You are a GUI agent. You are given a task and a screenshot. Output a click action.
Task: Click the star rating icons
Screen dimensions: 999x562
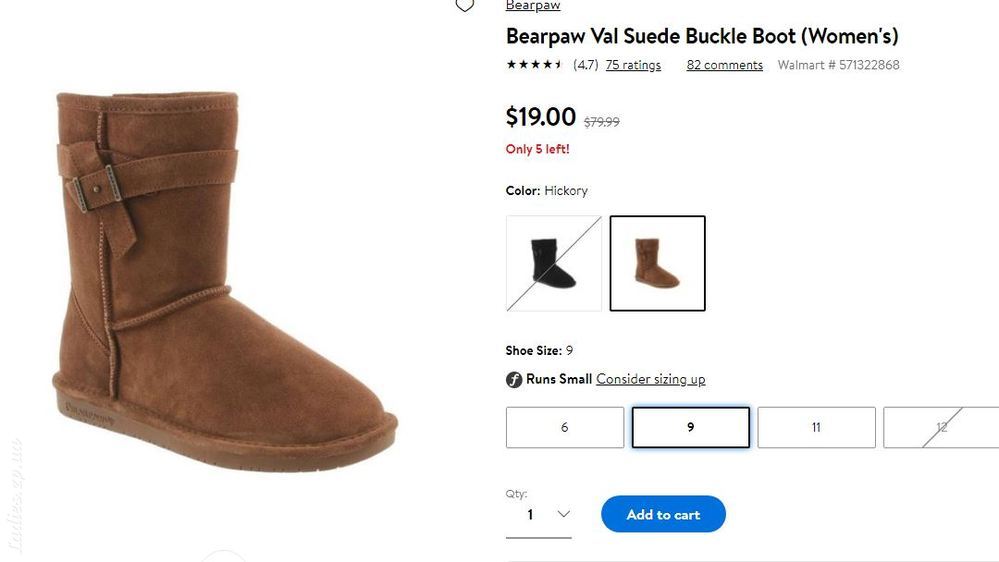(x=534, y=64)
